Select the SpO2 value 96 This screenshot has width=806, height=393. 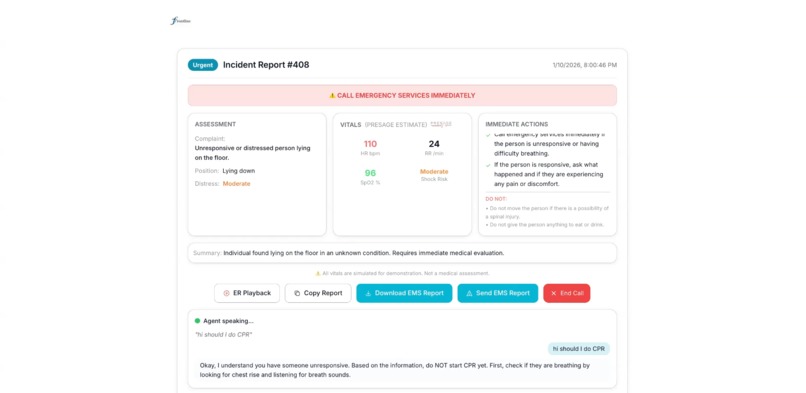tap(370, 173)
